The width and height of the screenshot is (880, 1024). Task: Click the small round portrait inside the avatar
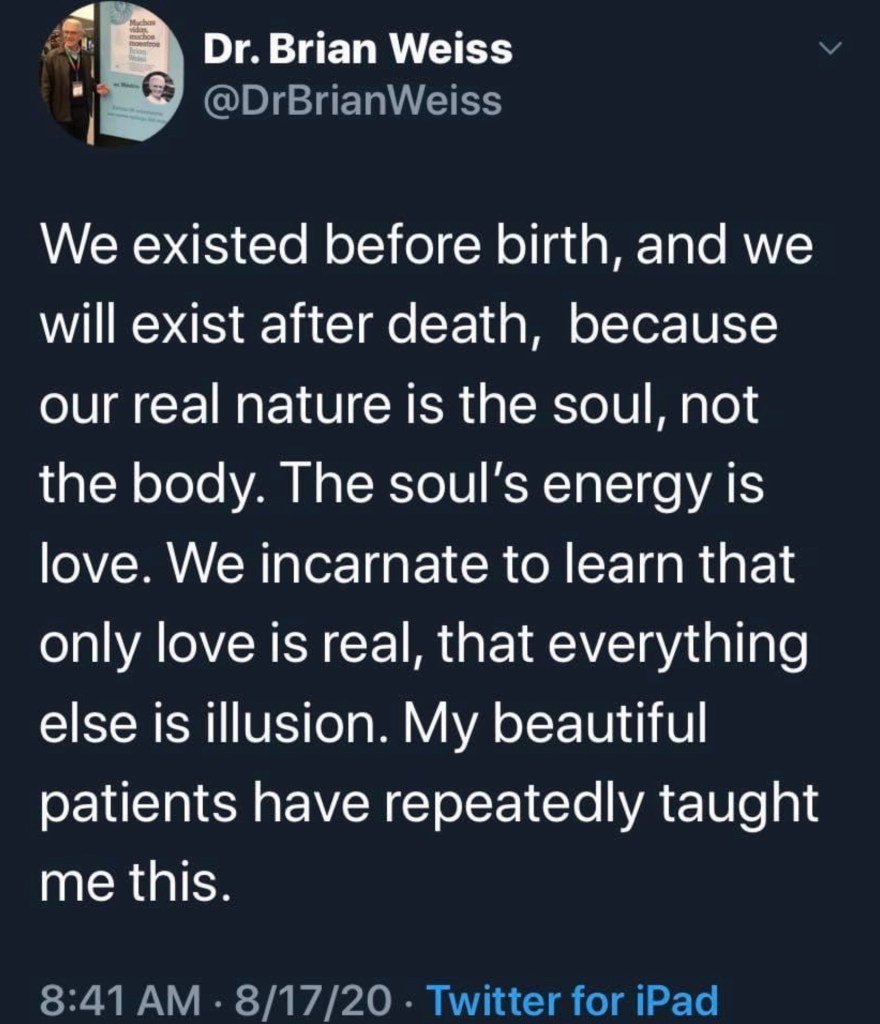click(x=156, y=88)
